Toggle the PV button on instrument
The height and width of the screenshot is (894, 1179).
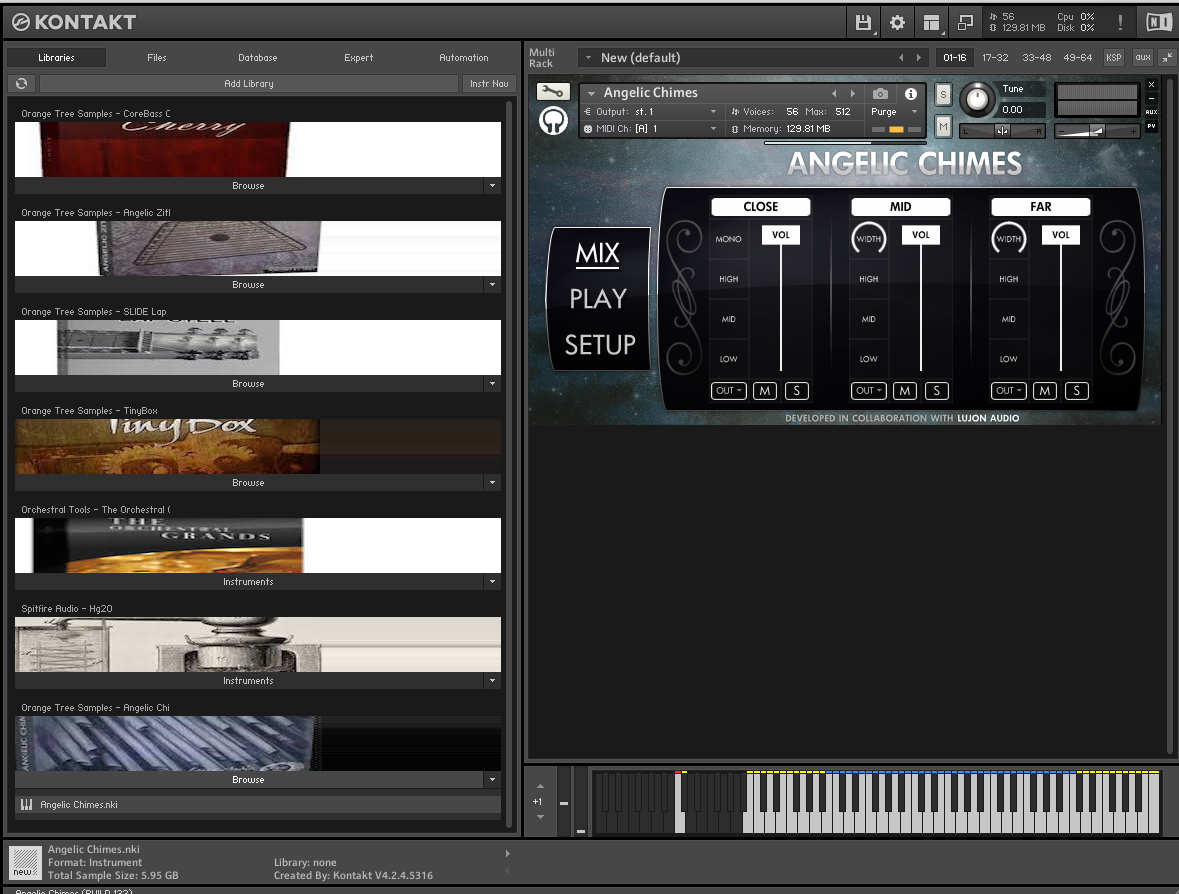pyautogui.click(x=1151, y=126)
